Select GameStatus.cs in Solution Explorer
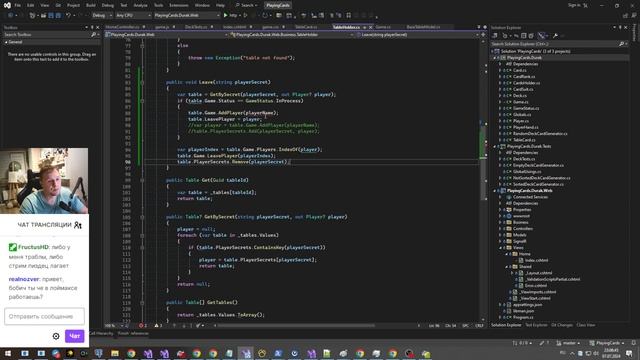Screen dimensions: 640x360 coord(526,108)
